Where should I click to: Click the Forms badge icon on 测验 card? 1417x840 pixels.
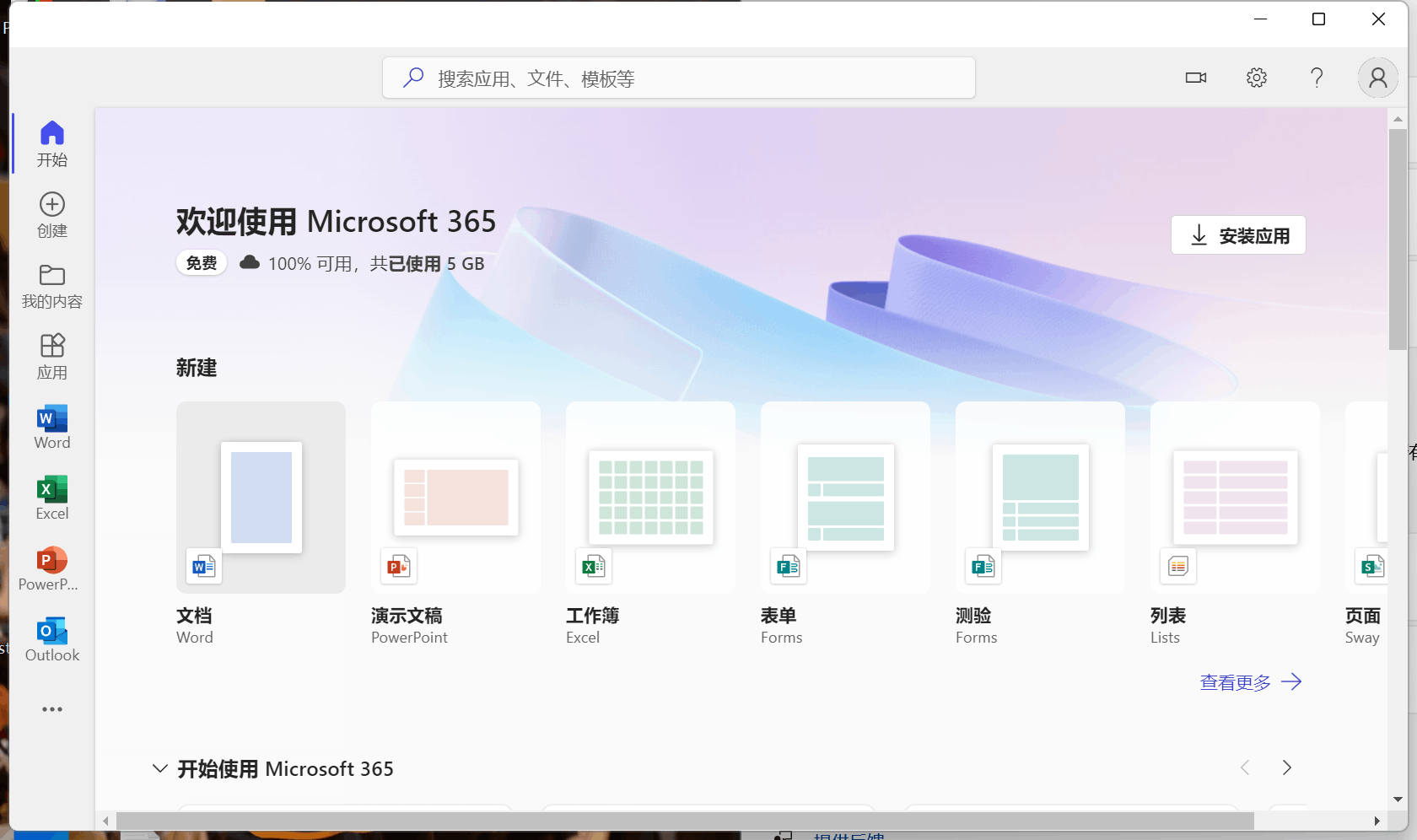point(983,567)
